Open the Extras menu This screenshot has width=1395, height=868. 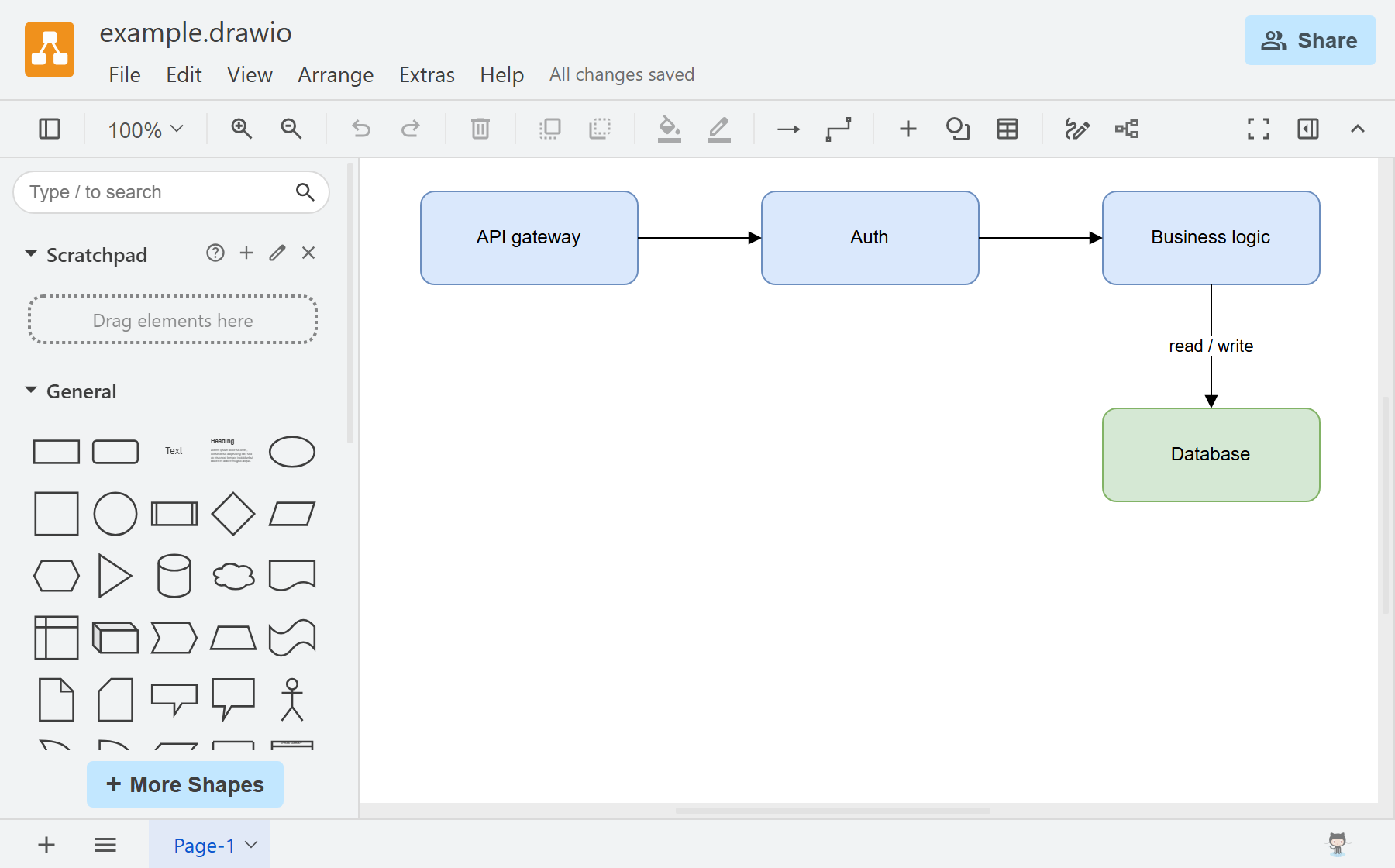pos(427,75)
